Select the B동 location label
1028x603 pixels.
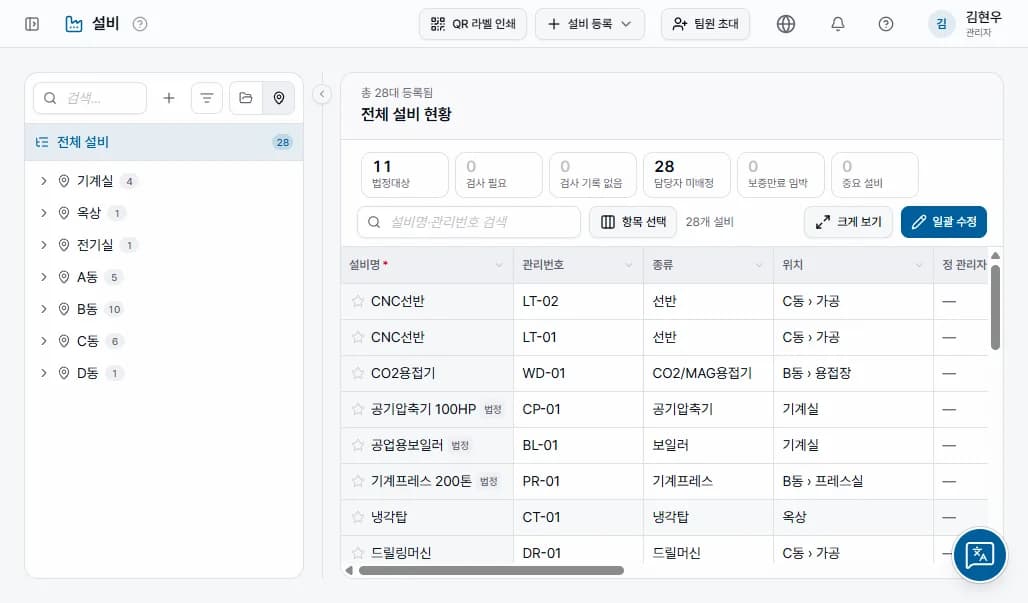[87, 309]
